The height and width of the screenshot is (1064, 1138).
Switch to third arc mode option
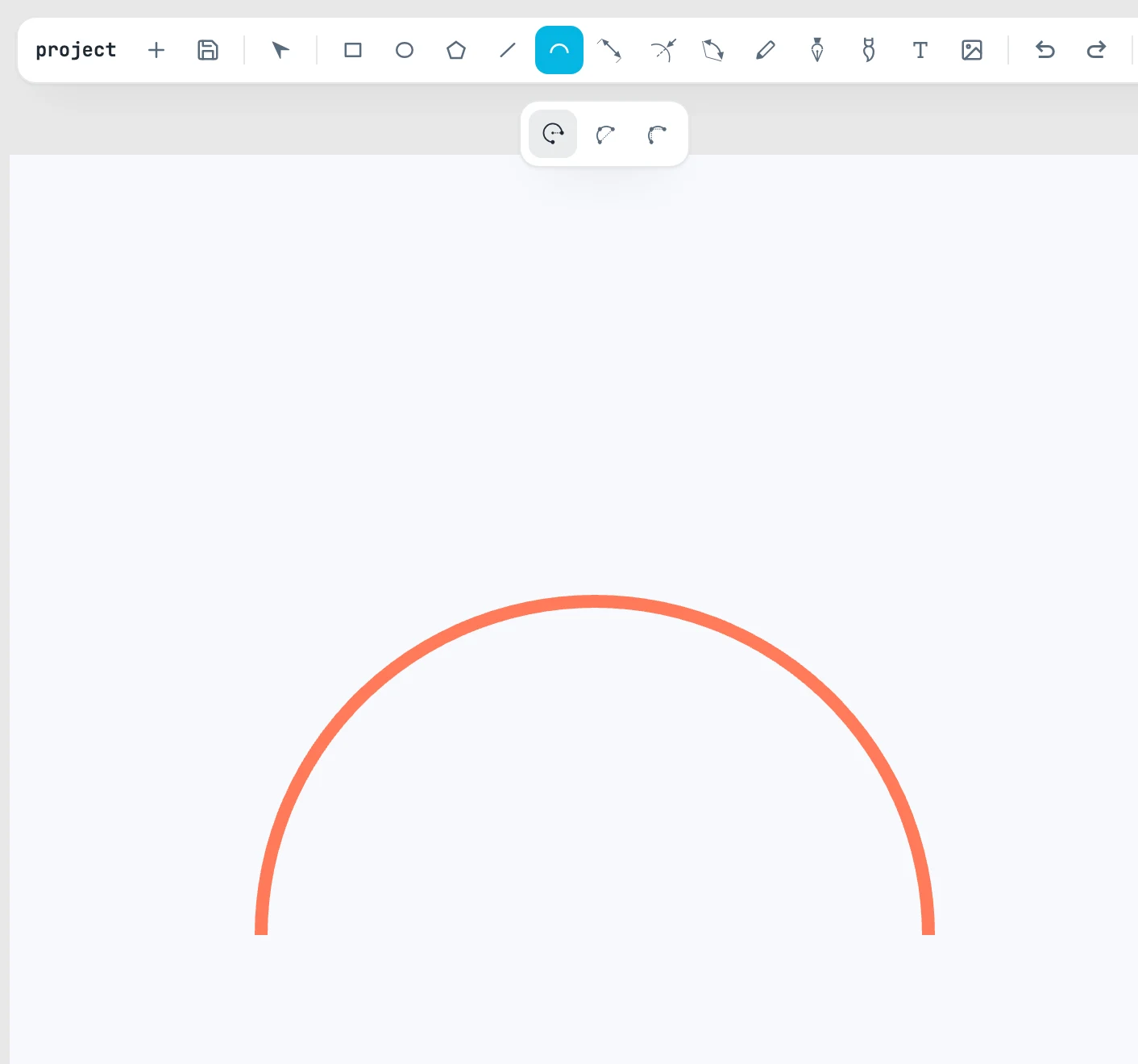(657, 134)
